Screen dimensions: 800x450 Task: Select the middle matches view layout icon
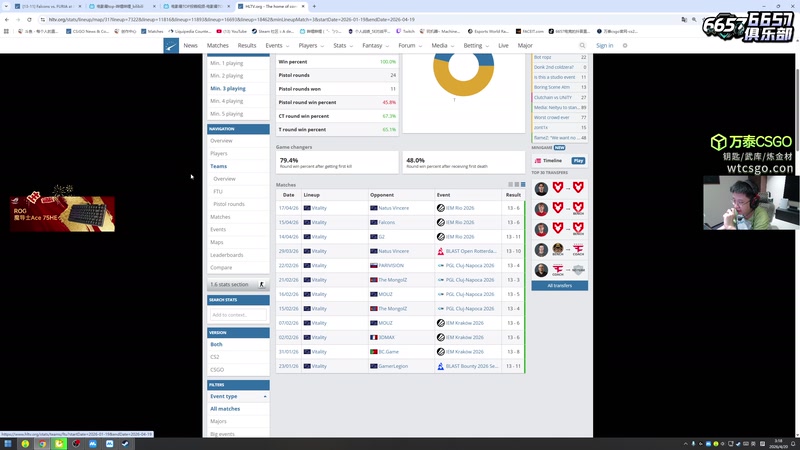(x=517, y=185)
